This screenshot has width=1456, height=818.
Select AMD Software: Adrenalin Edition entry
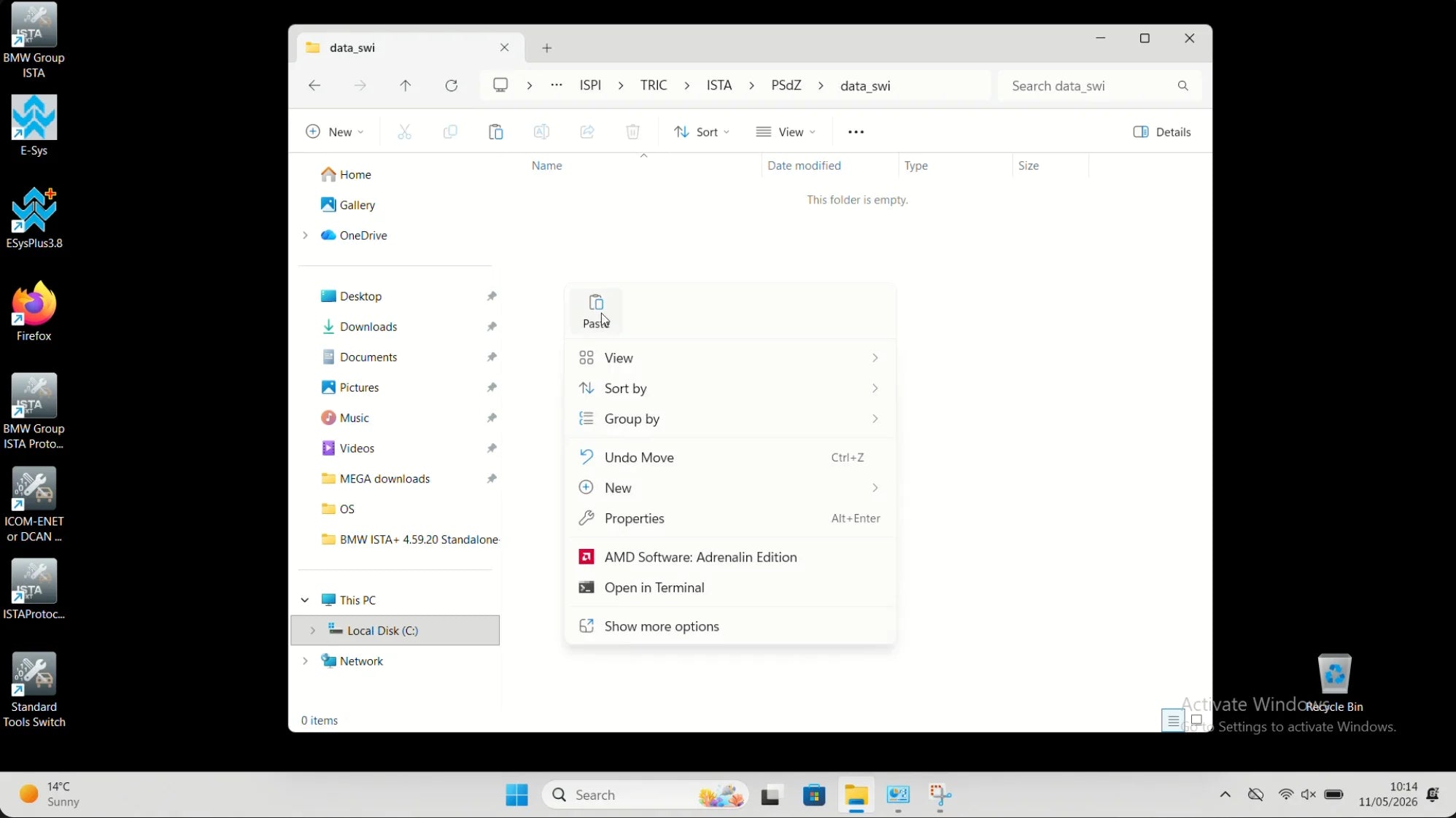[x=730, y=558]
